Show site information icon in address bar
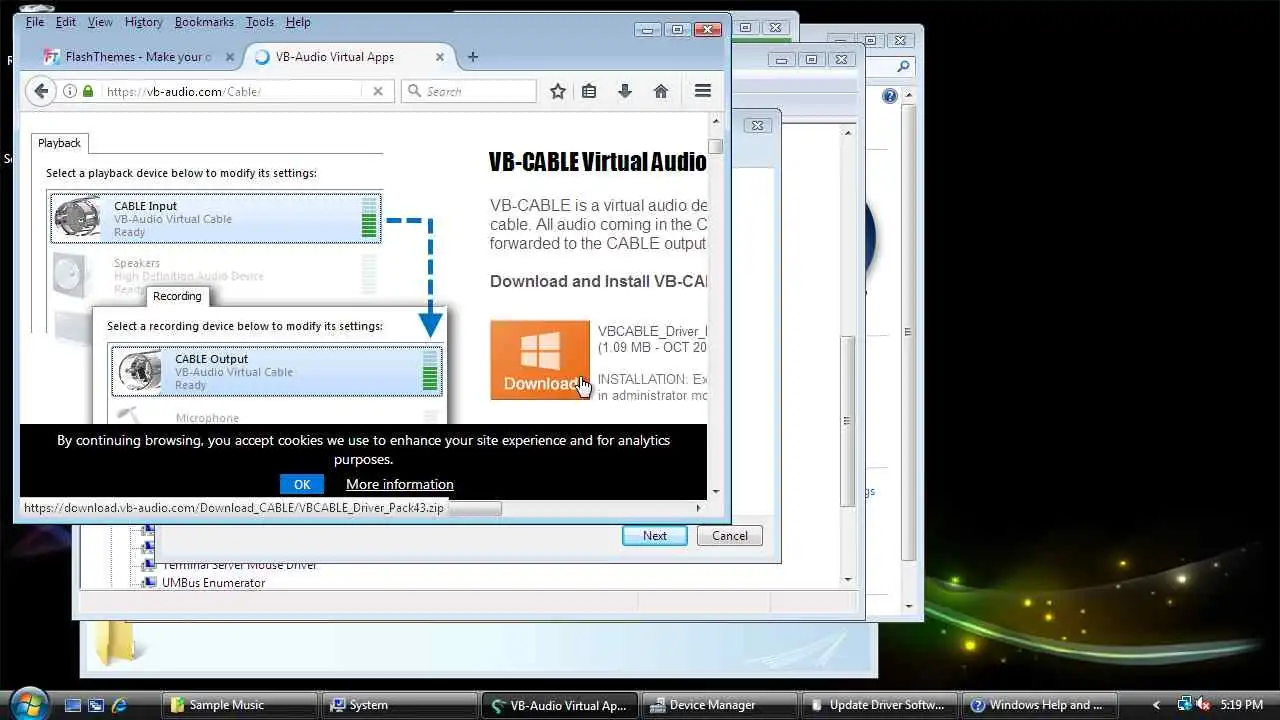Image resolution: width=1280 pixels, height=720 pixels. click(70, 91)
